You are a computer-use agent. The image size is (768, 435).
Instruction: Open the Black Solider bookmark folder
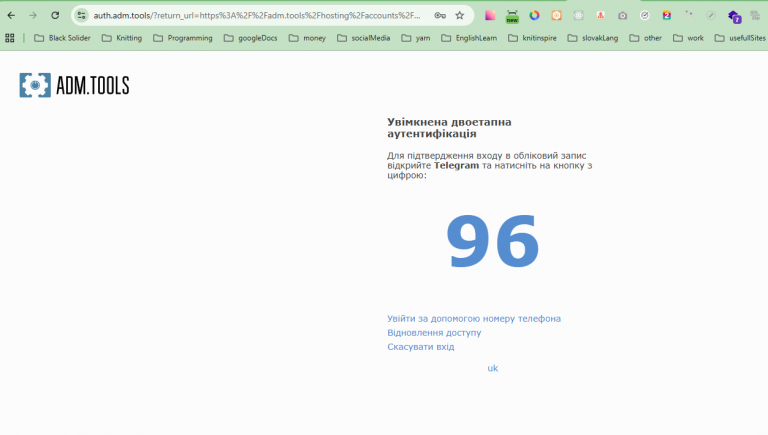[62, 38]
